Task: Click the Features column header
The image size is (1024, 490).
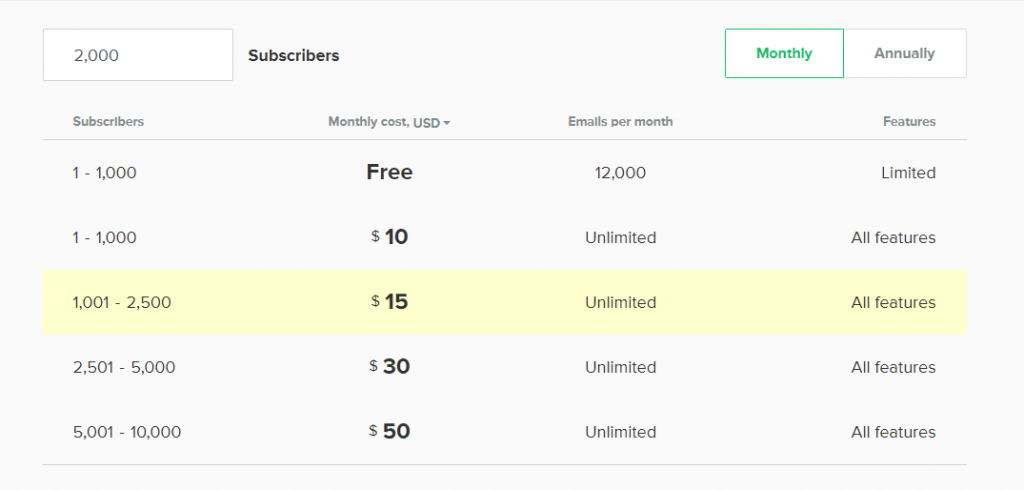Action: [909, 122]
